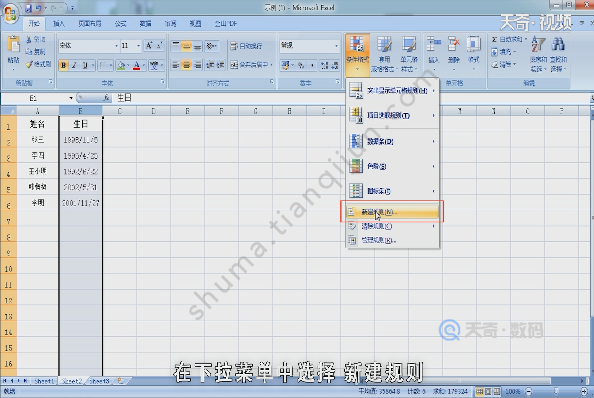Switch to the Page Layout ribbon tab
This screenshot has height=398, width=594.
(90, 23)
